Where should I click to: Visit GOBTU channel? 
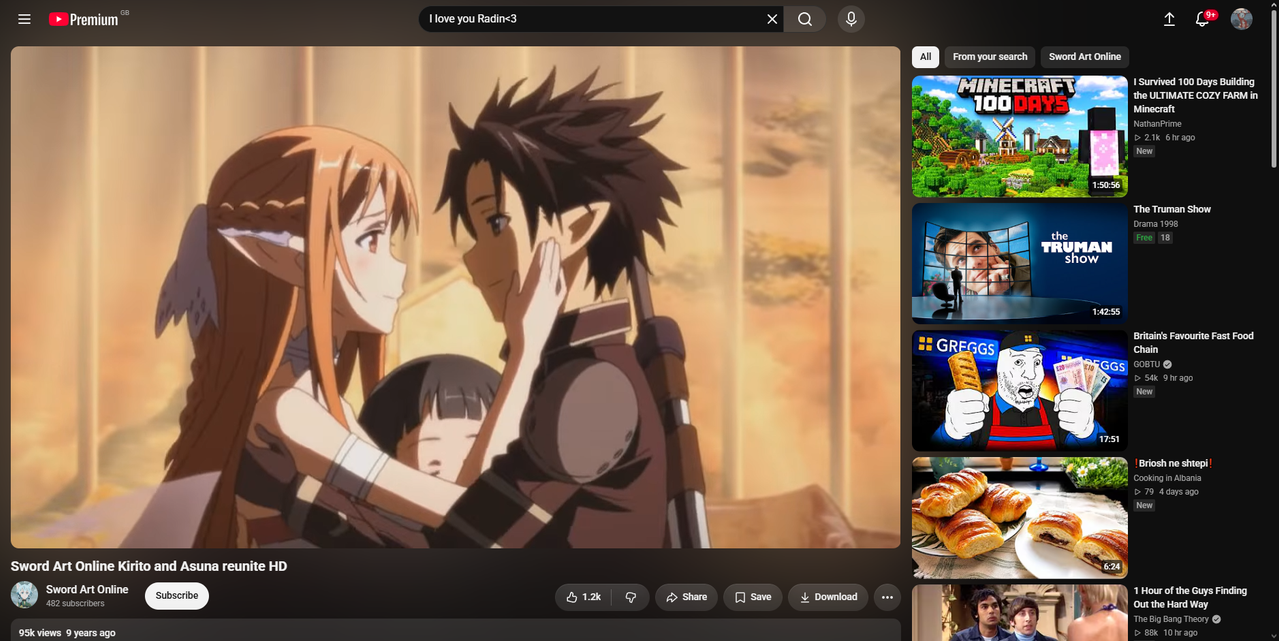click(1146, 364)
